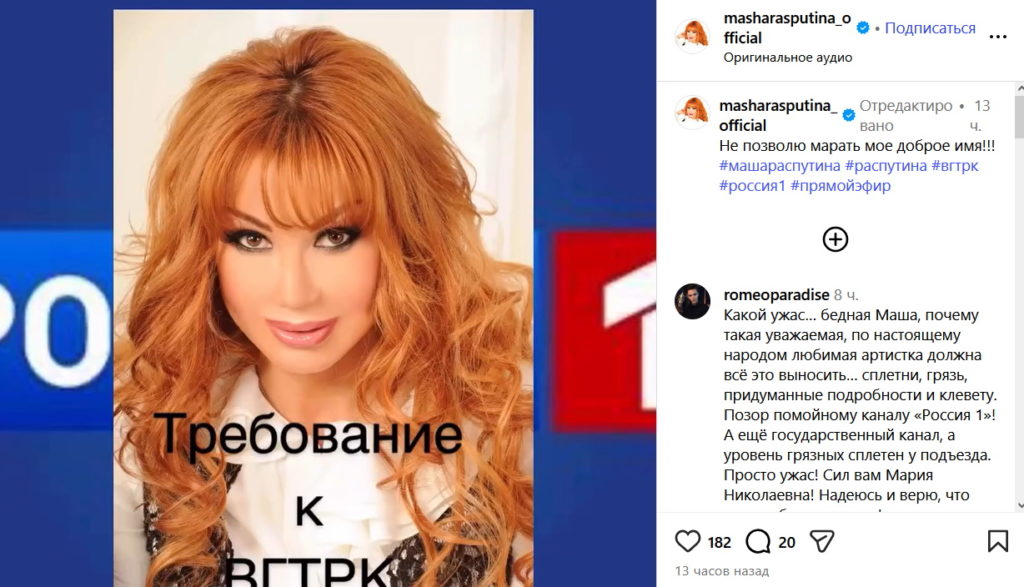Open hashtag #россия1
The width and height of the screenshot is (1024, 587).
click(x=752, y=185)
